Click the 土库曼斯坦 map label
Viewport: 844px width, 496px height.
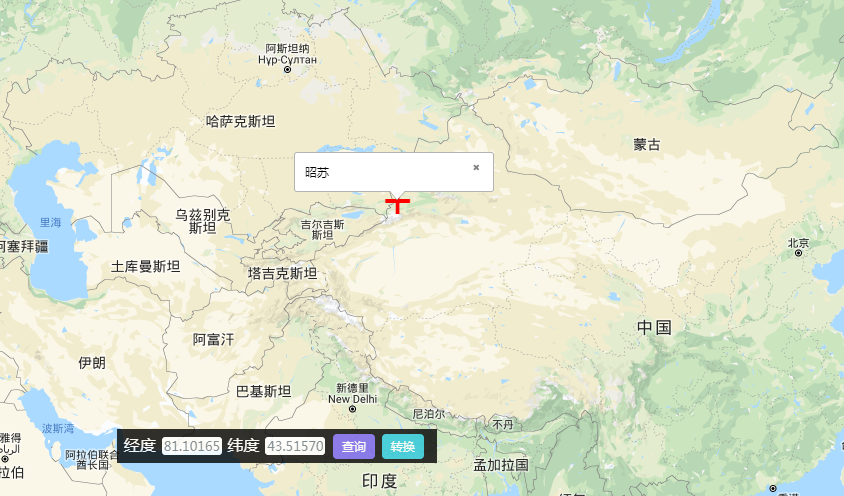146,266
